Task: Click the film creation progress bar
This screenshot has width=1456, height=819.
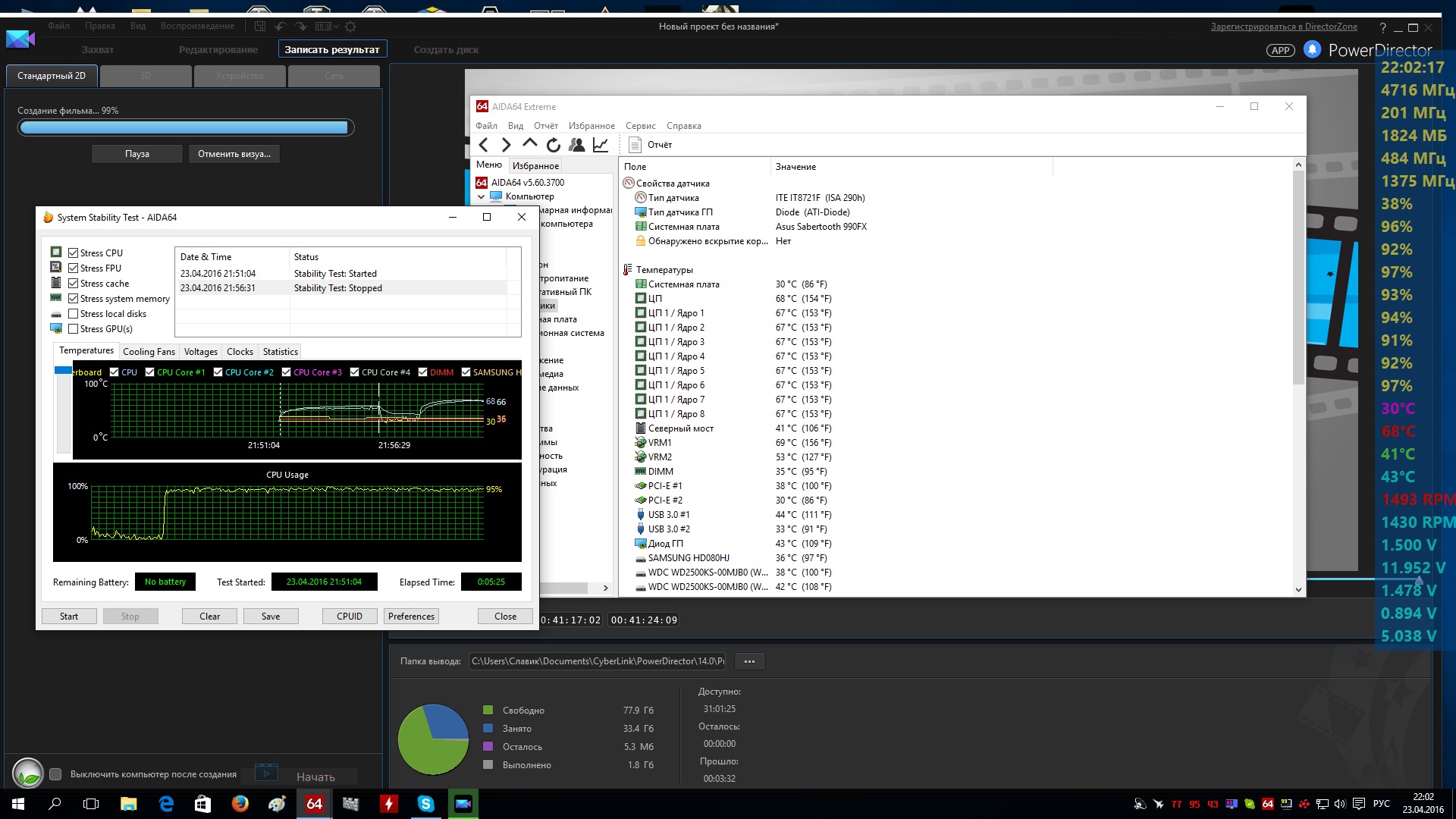Action: coord(184,127)
